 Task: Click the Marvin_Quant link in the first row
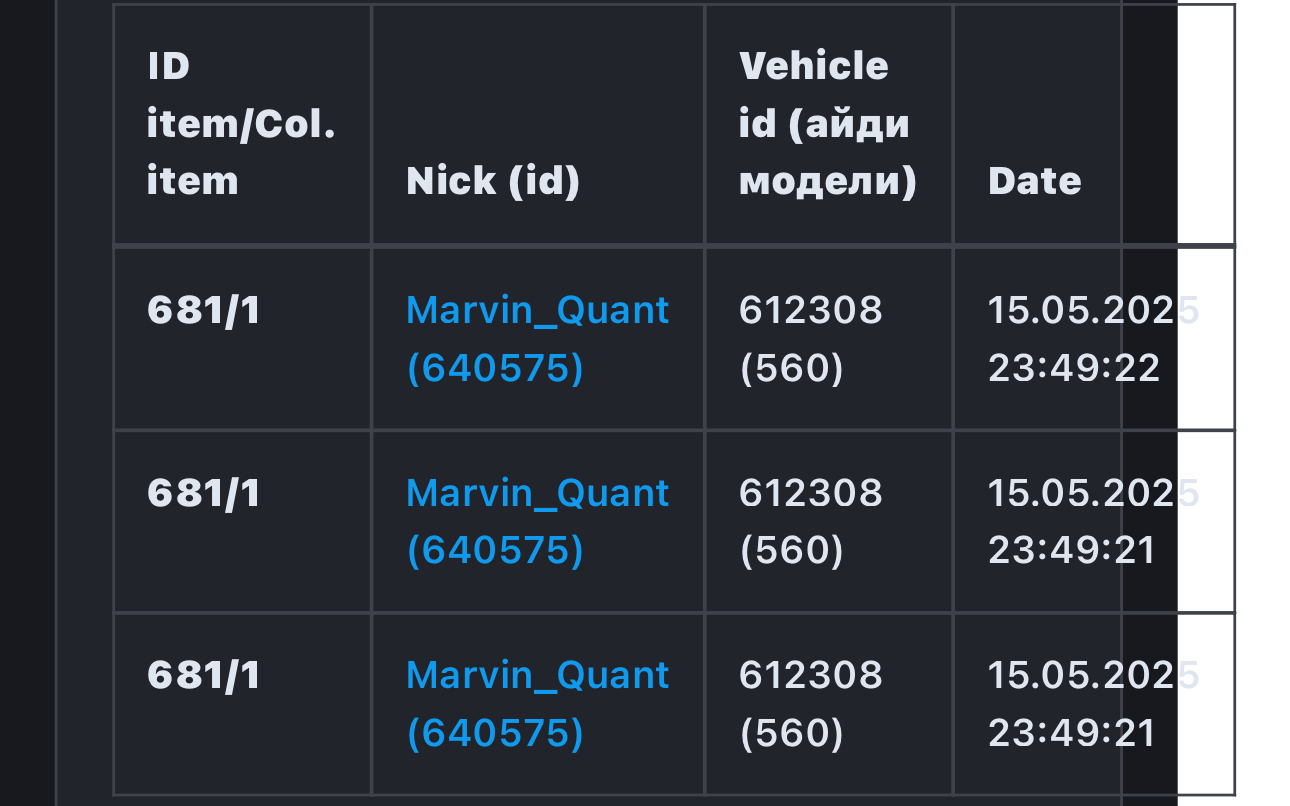(537, 339)
